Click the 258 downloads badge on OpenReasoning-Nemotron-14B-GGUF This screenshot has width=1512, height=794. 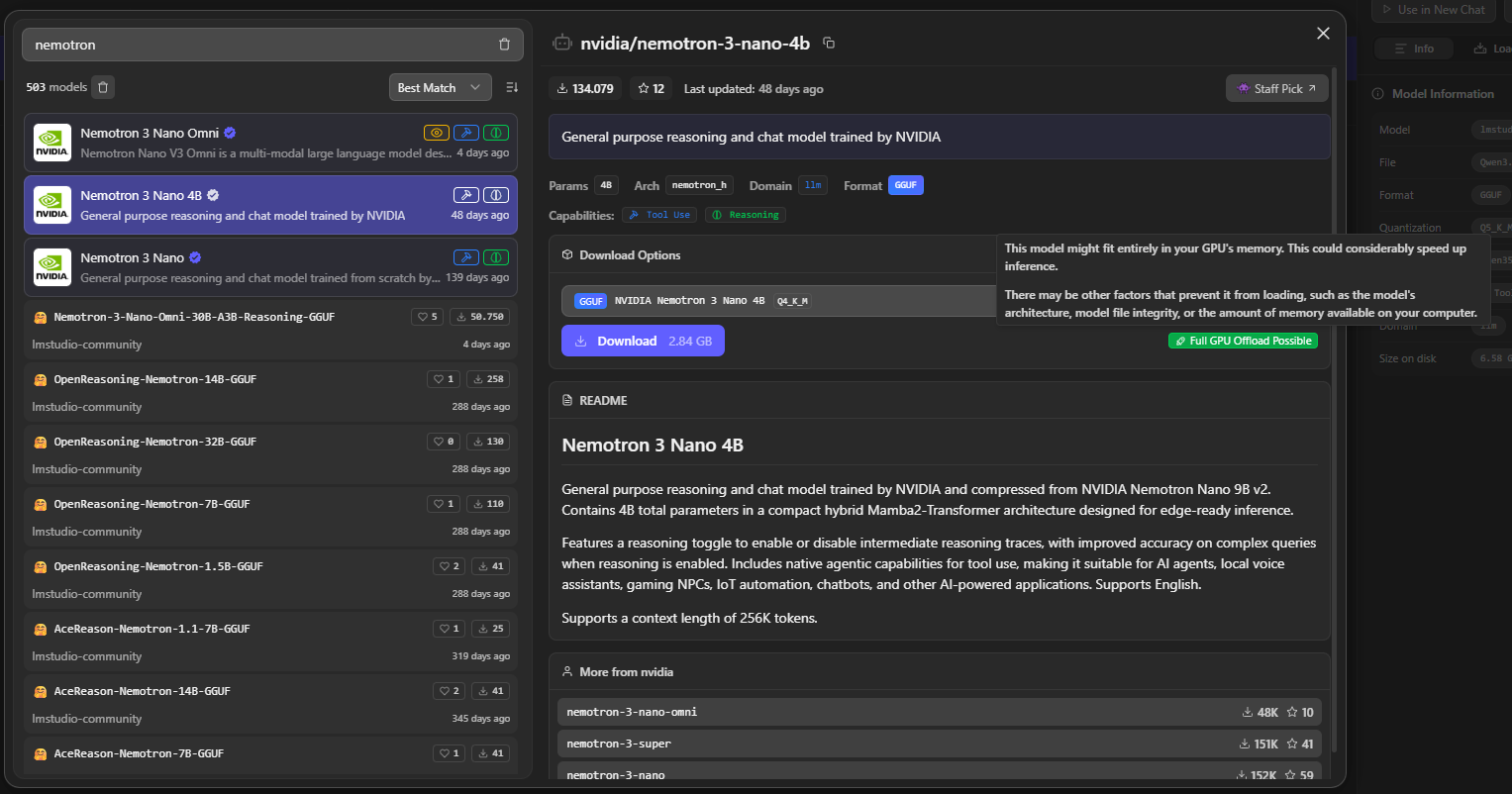pyautogui.click(x=488, y=379)
